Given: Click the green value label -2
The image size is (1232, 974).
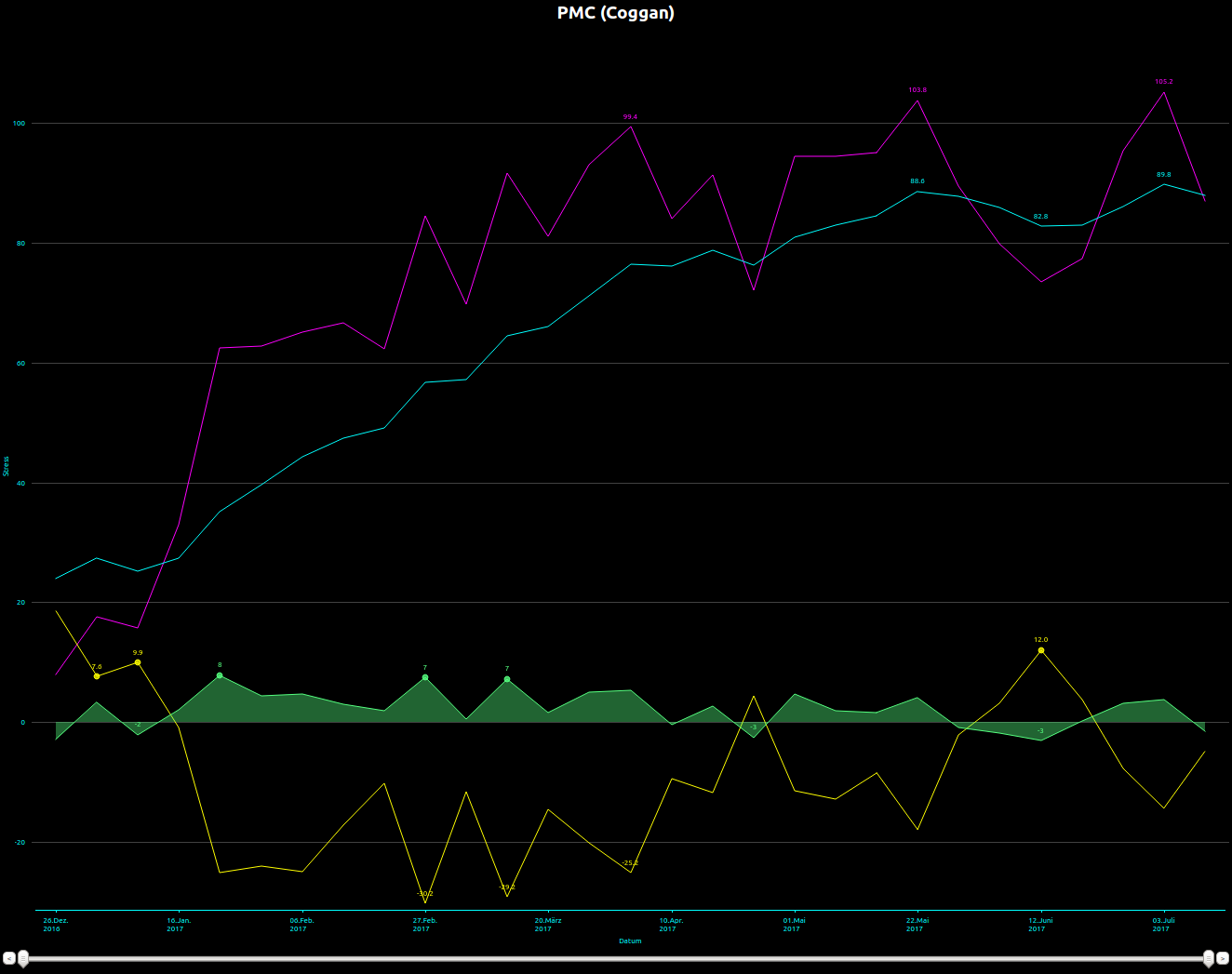Looking at the screenshot, I should pyautogui.click(x=138, y=725).
